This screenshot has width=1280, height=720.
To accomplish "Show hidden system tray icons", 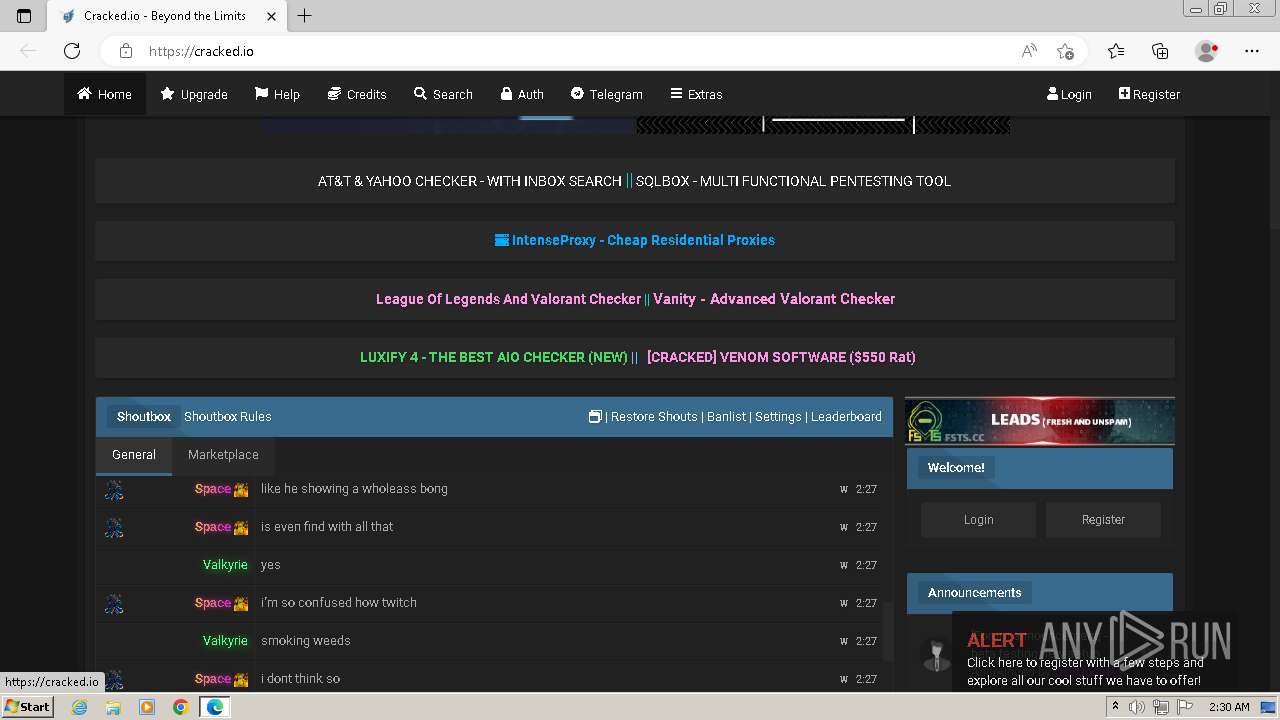I will (x=1116, y=707).
